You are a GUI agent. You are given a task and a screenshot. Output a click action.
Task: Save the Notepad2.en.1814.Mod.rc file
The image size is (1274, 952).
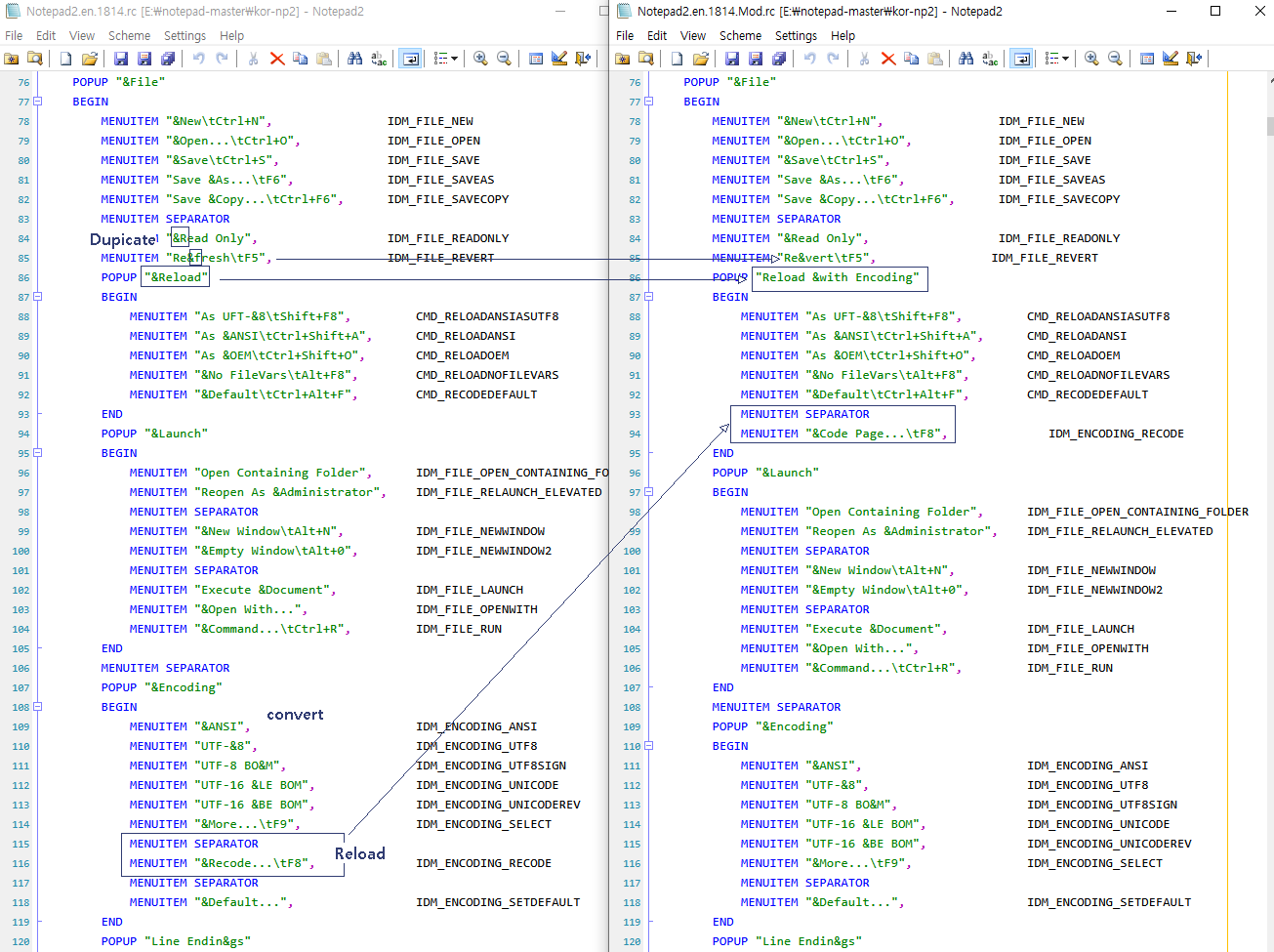point(731,58)
